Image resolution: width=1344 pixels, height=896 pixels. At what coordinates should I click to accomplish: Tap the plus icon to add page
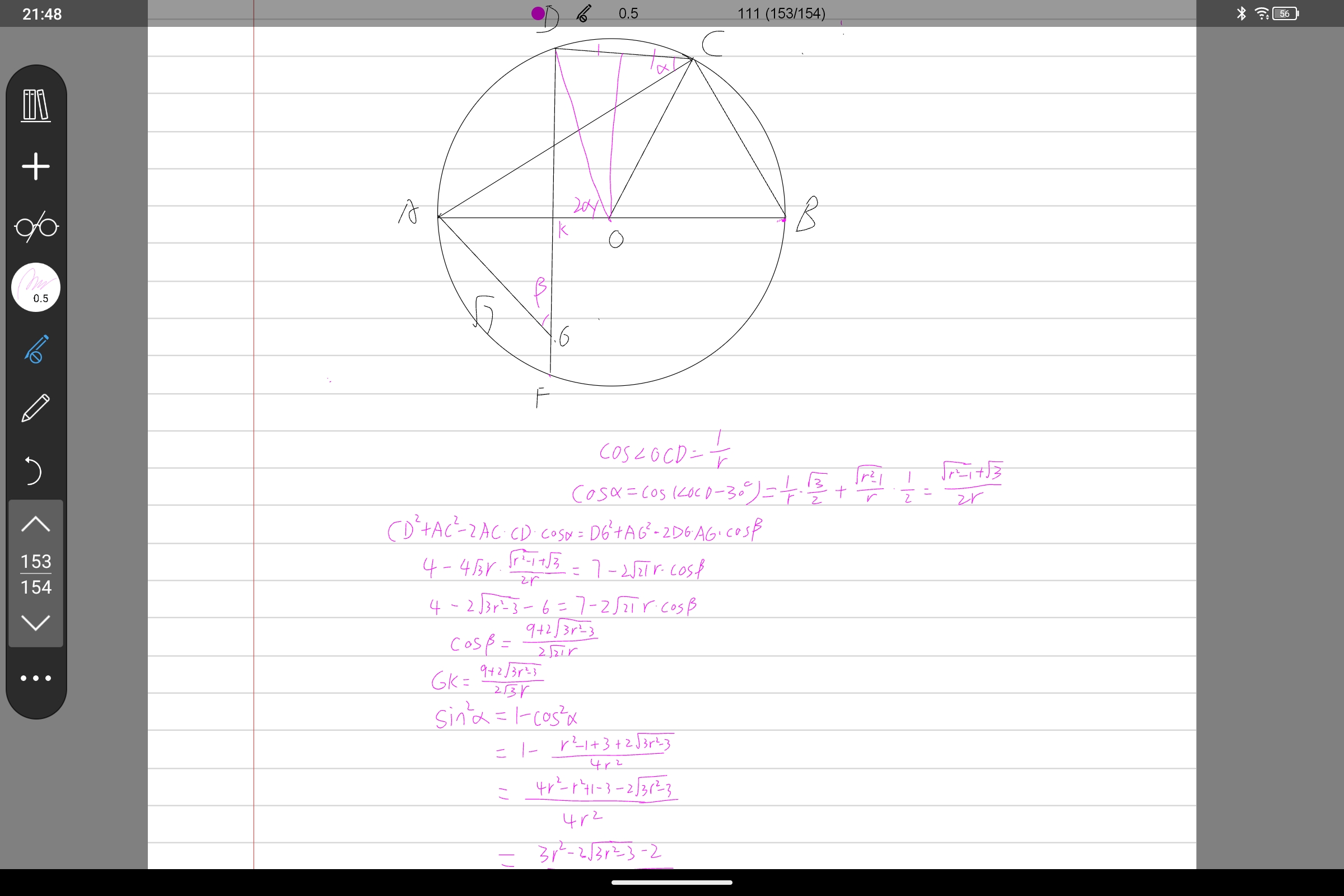click(x=36, y=166)
